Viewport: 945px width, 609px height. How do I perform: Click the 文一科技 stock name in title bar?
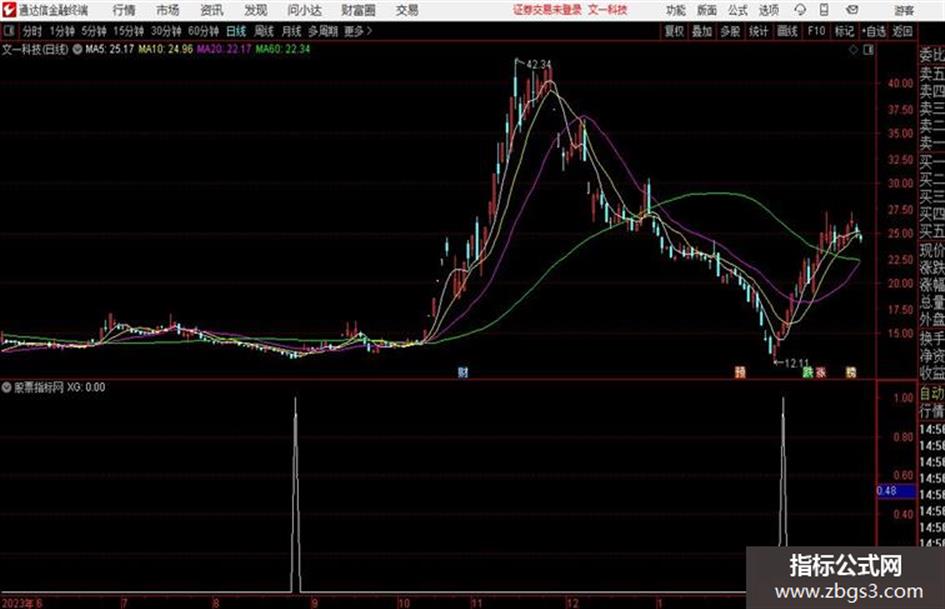point(608,10)
